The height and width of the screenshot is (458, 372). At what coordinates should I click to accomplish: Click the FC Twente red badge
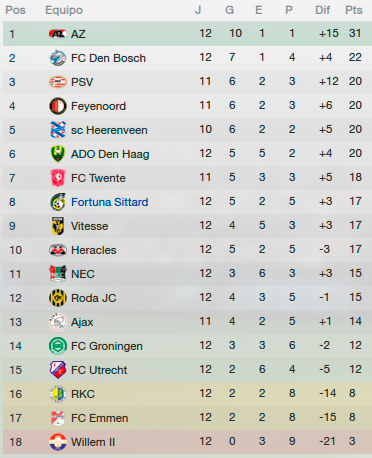pos(58,178)
